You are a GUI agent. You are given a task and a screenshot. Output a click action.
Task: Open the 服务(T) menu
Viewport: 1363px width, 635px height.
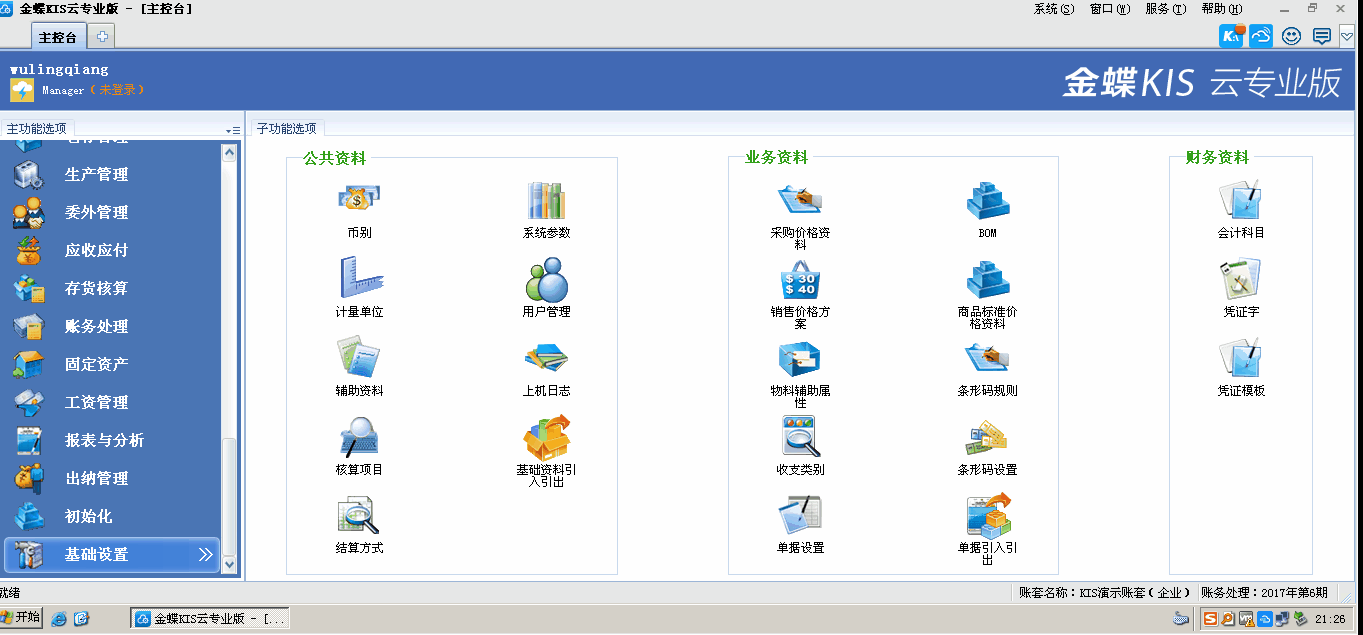click(x=1165, y=9)
